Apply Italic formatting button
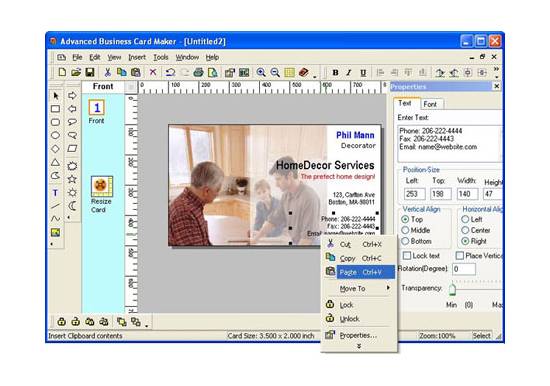550x386 pixels. pos(349,72)
